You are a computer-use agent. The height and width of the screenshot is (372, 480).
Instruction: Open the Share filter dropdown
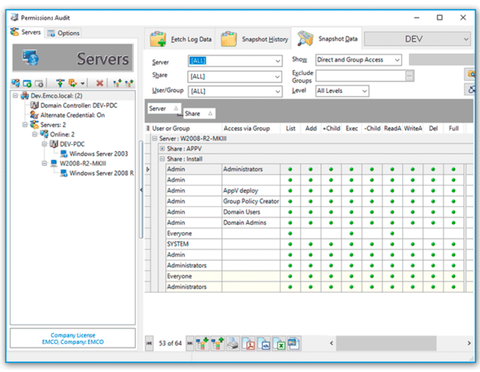tap(277, 77)
